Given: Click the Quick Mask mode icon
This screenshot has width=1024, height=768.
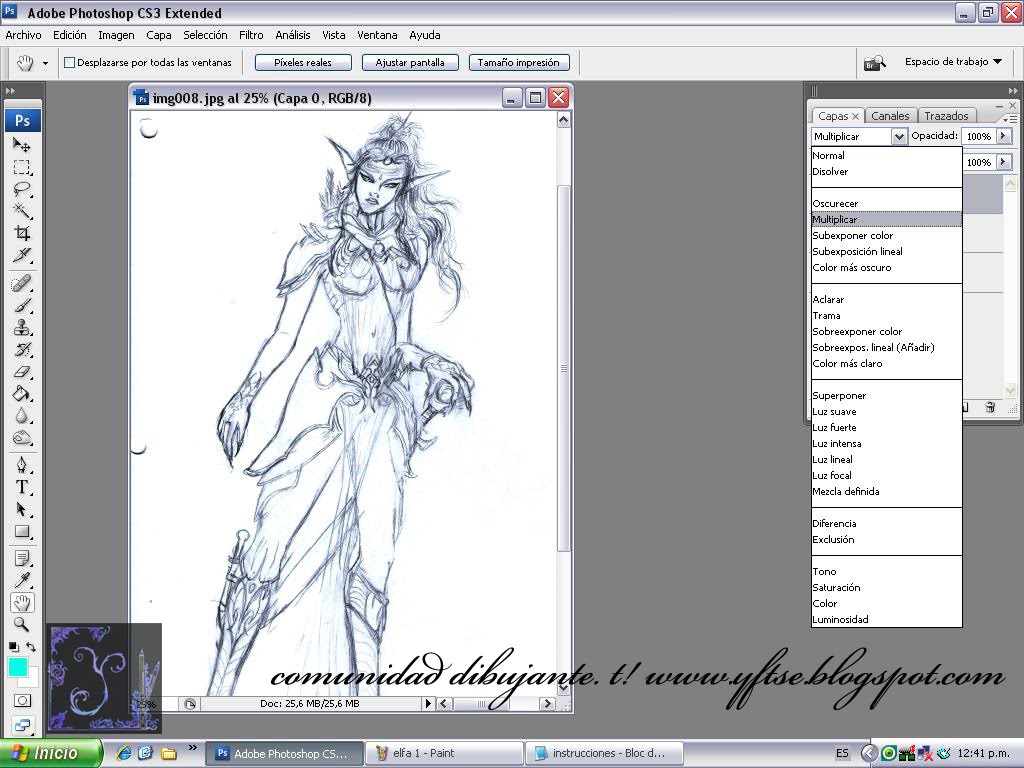Looking at the screenshot, I should (x=22, y=701).
